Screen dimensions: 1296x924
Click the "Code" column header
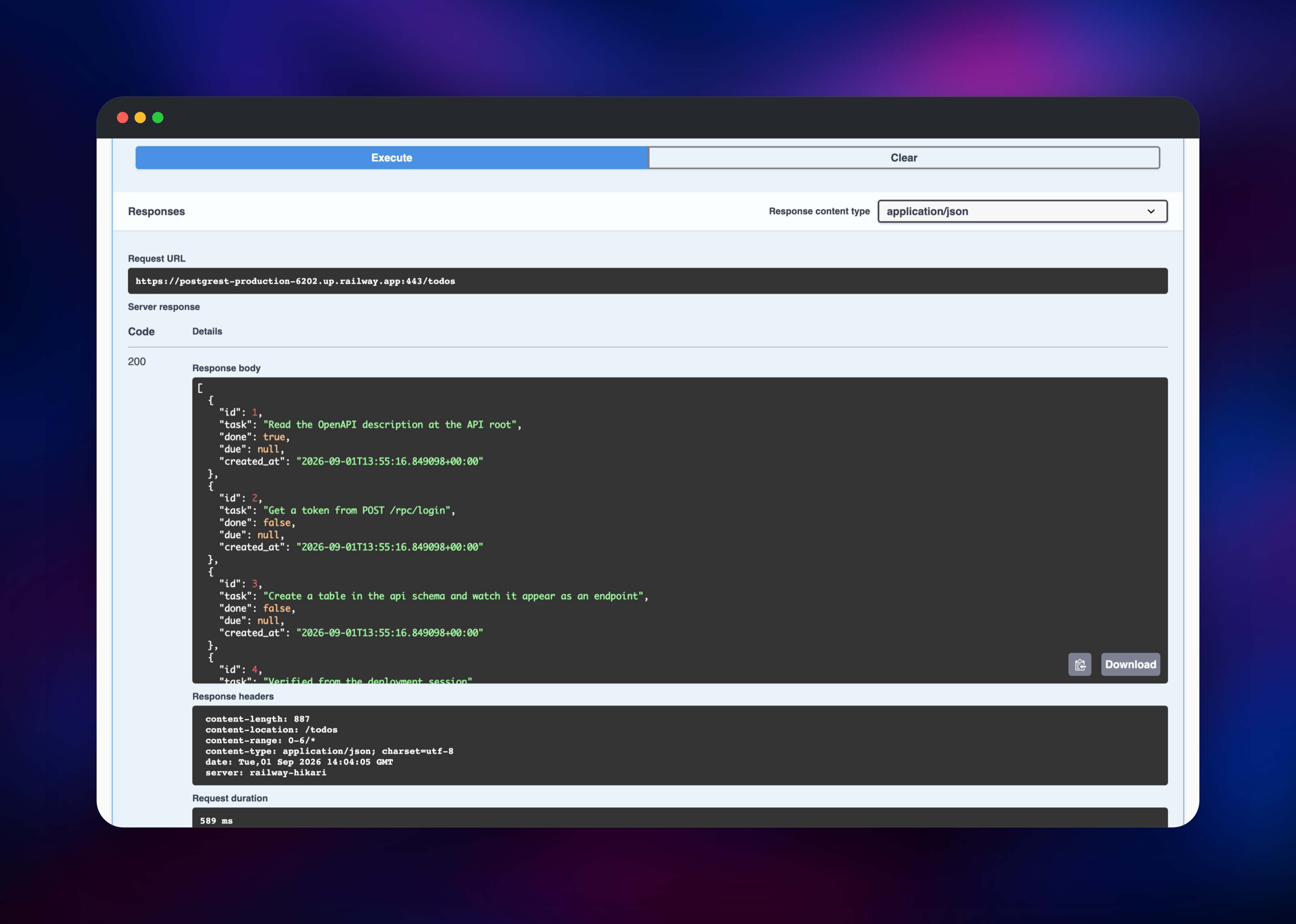click(141, 331)
